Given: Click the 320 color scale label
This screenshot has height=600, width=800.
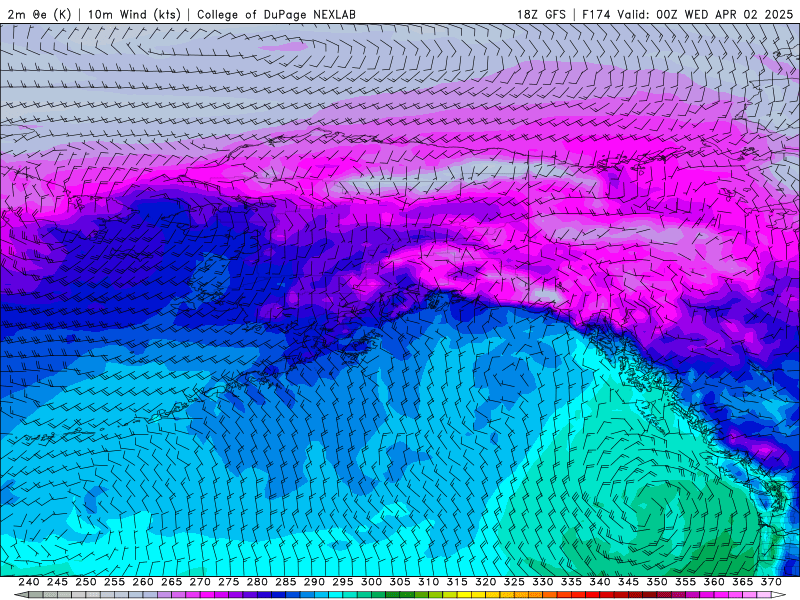Looking at the screenshot, I should pyautogui.click(x=486, y=582).
